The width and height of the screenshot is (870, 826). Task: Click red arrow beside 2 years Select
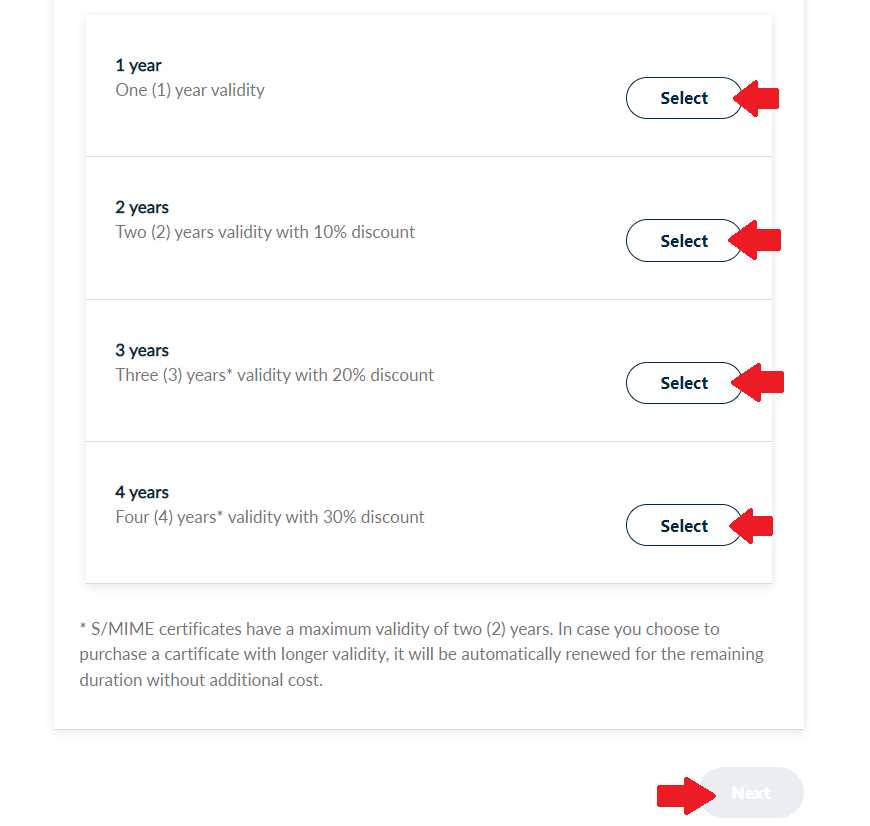pyautogui.click(x=759, y=240)
